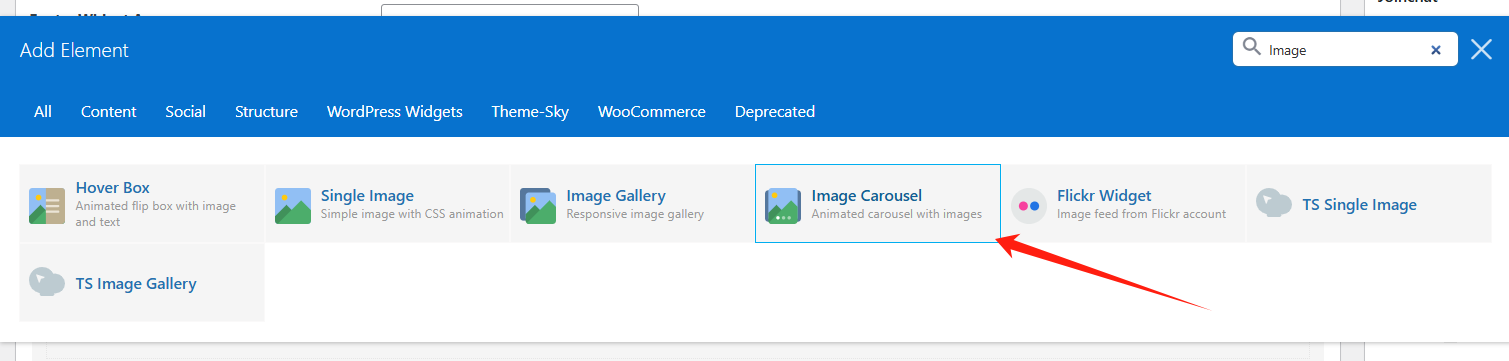The height and width of the screenshot is (361, 1509).
Task: Click the Image Carousel element icon
Action: [783, 205]
